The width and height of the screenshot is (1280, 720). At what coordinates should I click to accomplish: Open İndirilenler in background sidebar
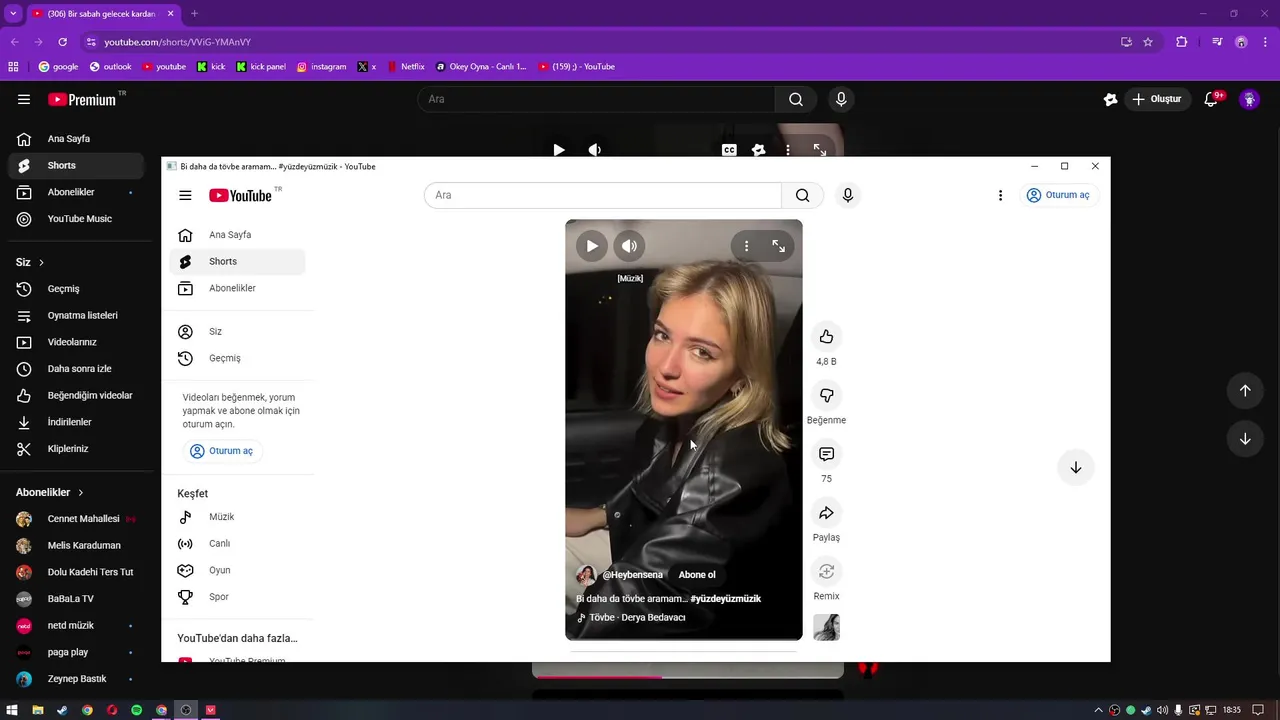(76, 422)
